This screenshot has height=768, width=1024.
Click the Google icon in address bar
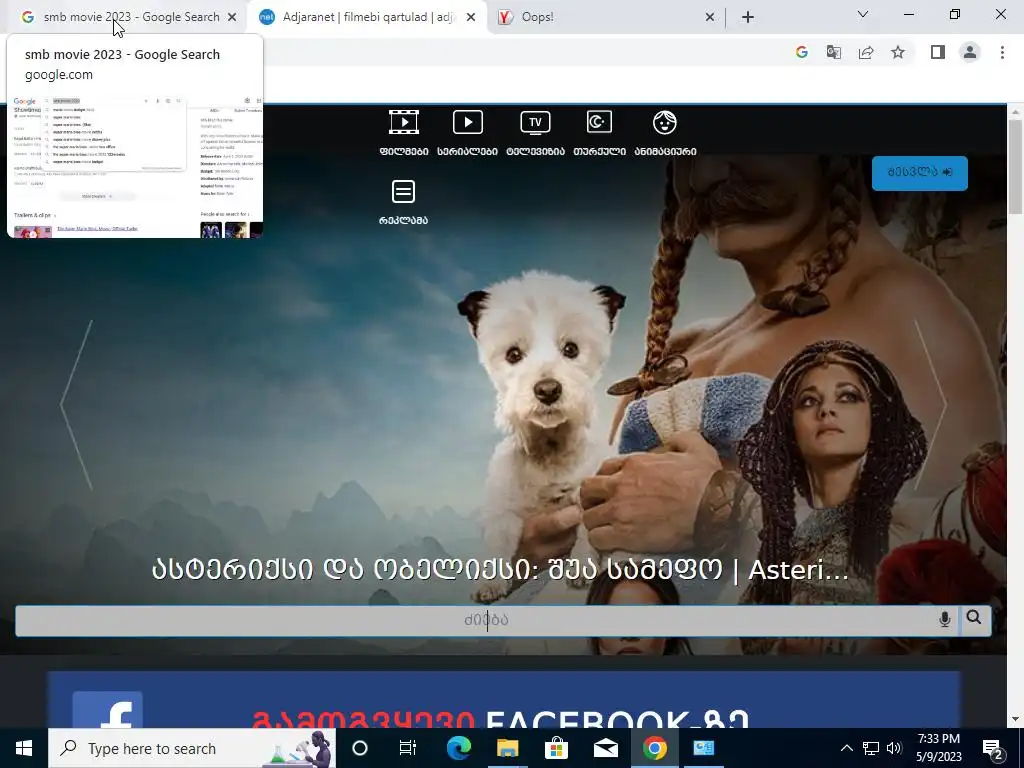click(x=802, y=52)
